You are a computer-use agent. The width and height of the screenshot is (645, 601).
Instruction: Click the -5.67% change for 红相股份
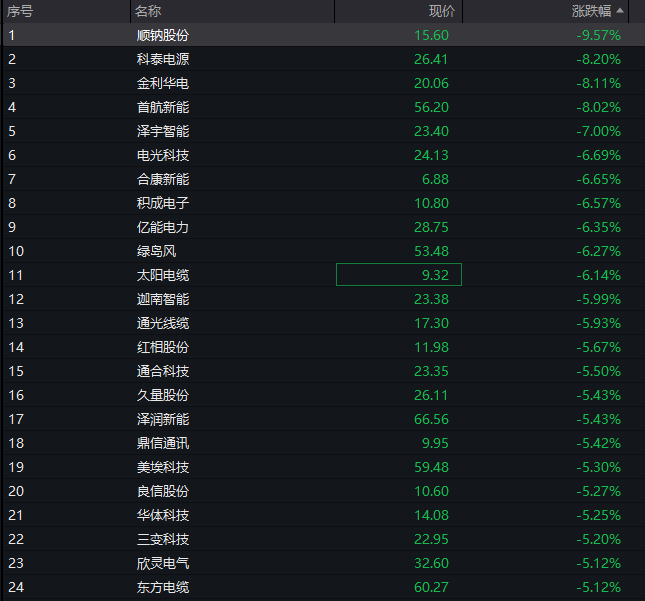(598, 347)
